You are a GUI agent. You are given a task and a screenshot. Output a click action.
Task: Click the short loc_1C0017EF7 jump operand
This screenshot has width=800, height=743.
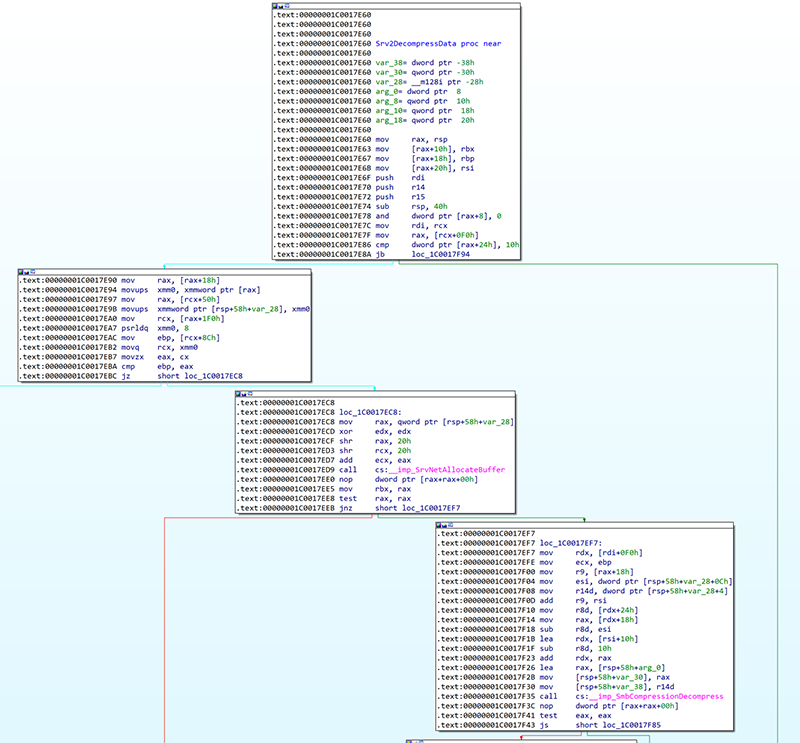(x=433, y=507)
